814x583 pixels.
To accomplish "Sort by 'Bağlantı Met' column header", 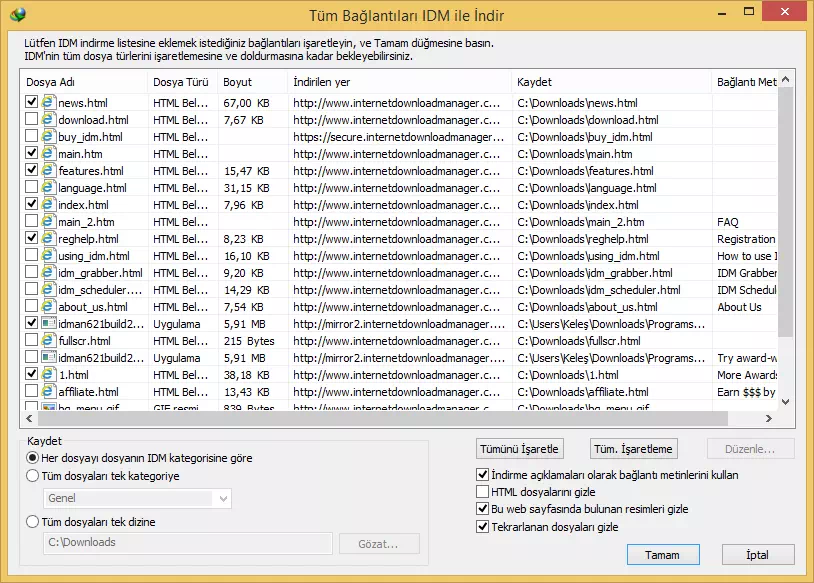I will (744, 82).
